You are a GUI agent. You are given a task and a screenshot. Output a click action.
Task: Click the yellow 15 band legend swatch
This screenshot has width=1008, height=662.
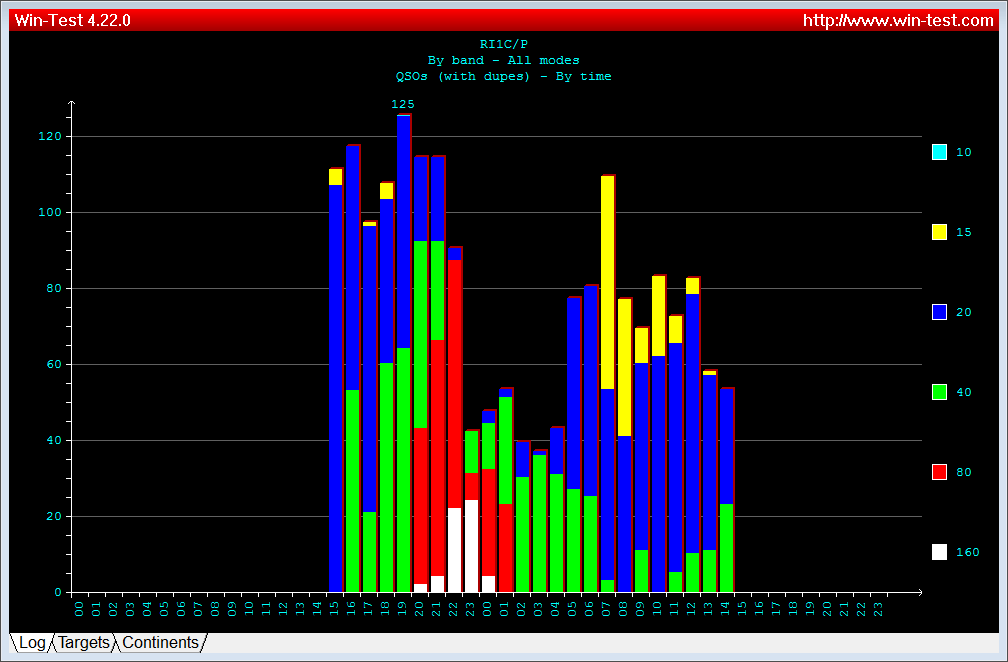pyautogui.click(x=939, y=232)
